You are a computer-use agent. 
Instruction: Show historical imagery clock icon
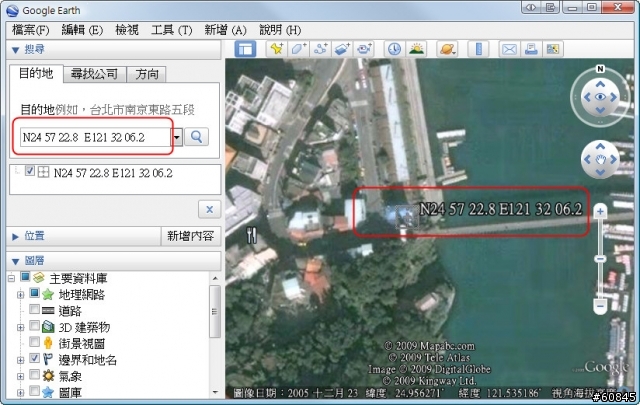[x=394, y=49]
